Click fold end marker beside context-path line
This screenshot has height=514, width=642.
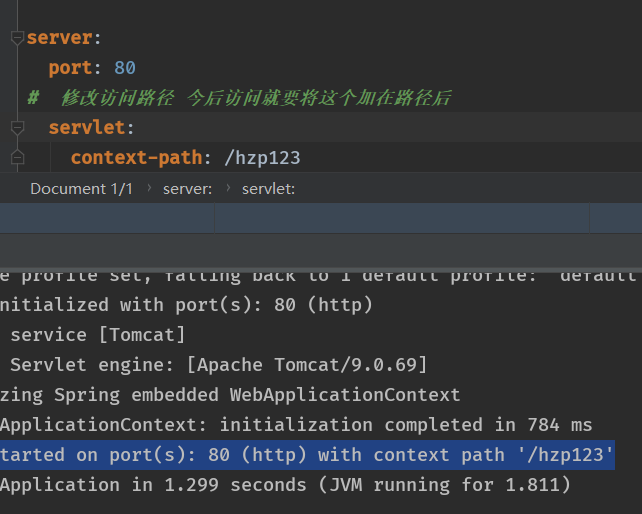16,157
